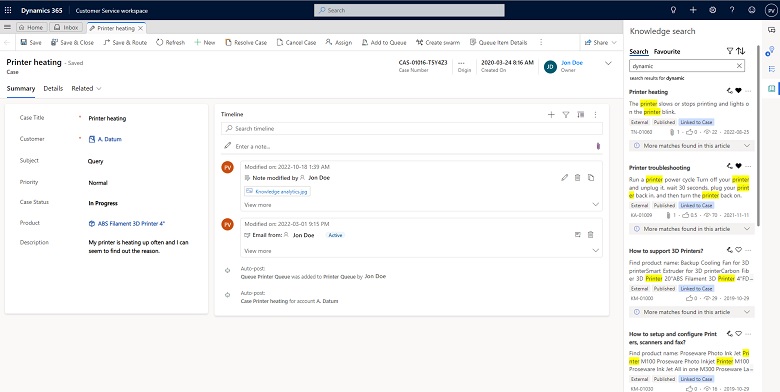Open the Knowledge search filter icon
The image size is (780, 392).
730,51
